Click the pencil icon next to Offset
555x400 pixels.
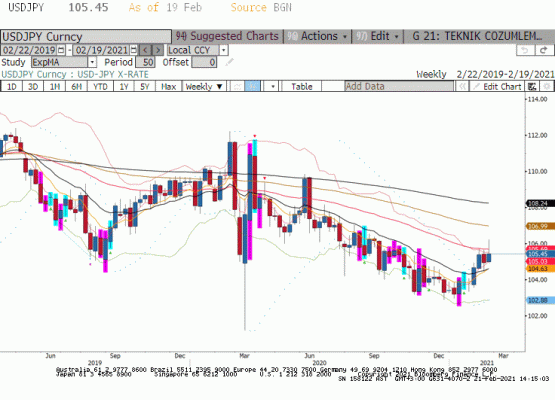pyautogui.click(x=229, y=63)
